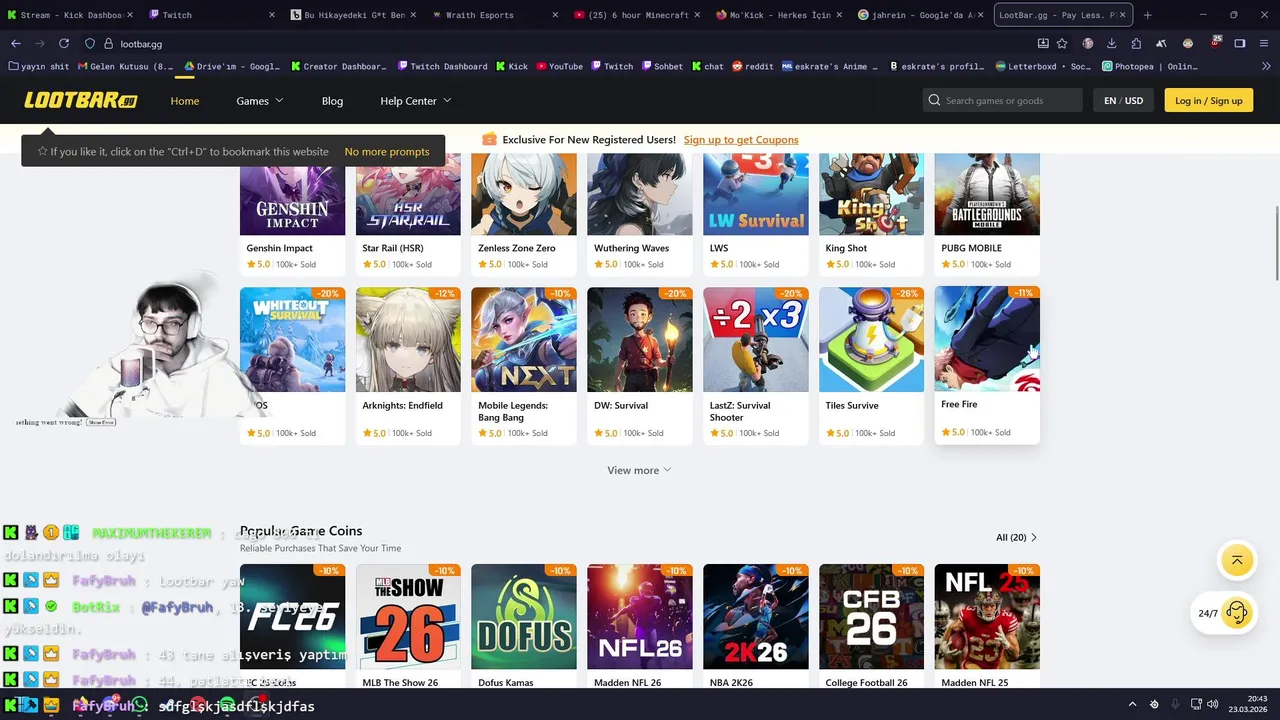Click the lootbar.gg address bar
The width and height of the screenshot is (1280, 720).
pyautogui.click(x=560, y=44)
